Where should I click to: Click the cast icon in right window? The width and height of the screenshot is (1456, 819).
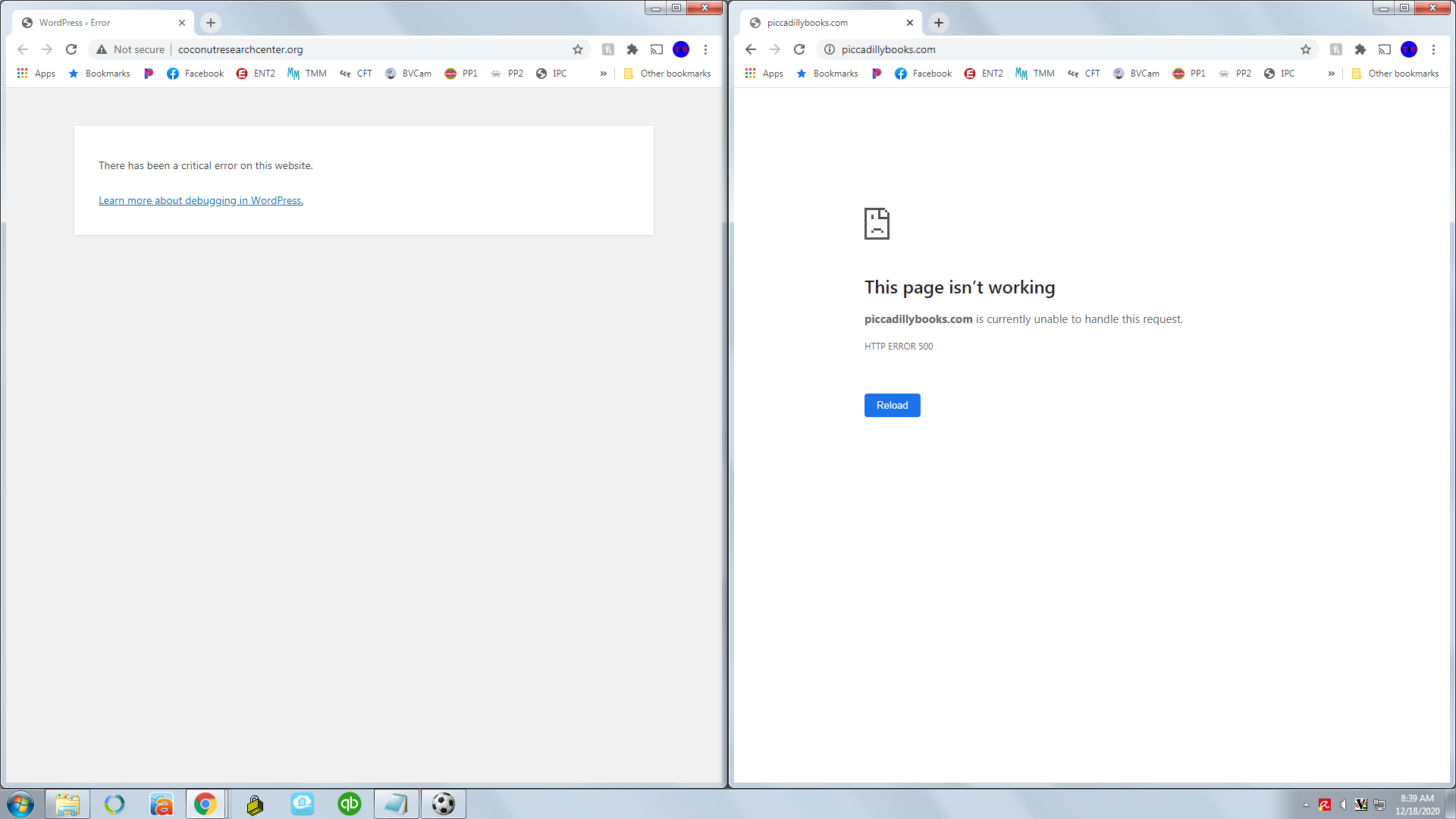1384,49
